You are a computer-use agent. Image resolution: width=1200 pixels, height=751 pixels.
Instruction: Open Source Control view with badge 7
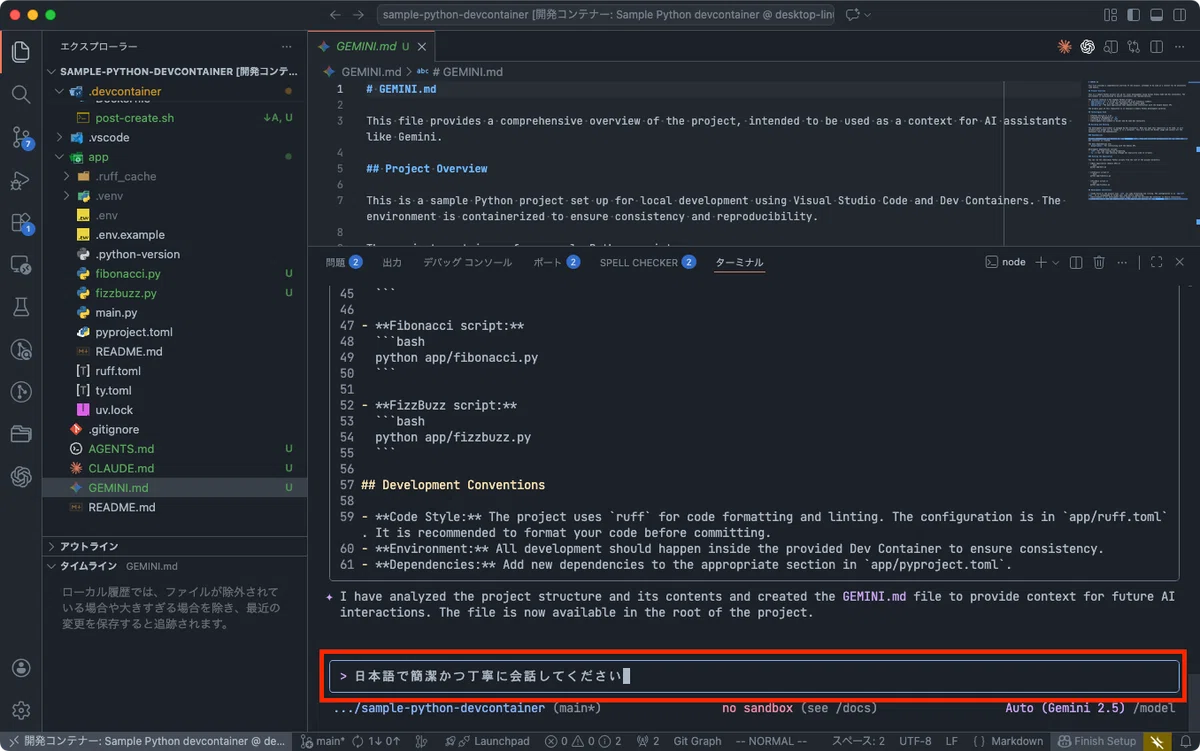[21, 137]
